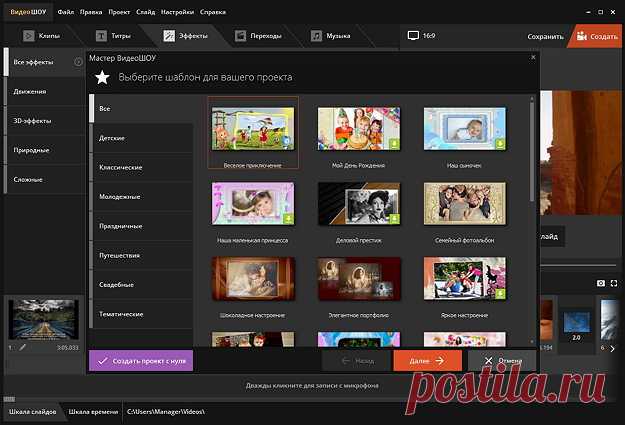This screenshot has height=425, width=625.
Task: Click the Эффекты tab magic wand icon
Action: (x=169, y=36)
